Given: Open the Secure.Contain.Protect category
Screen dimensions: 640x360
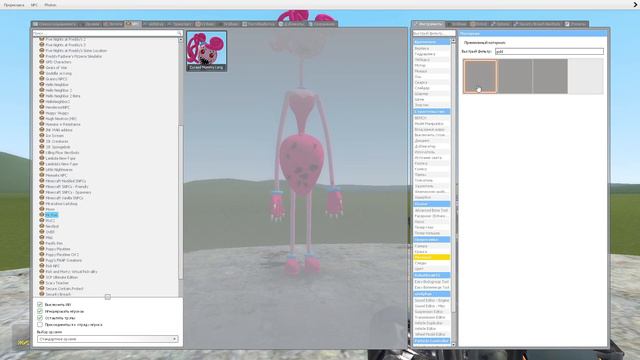Looking at the screenshot, I should click(x=64, y=289).
